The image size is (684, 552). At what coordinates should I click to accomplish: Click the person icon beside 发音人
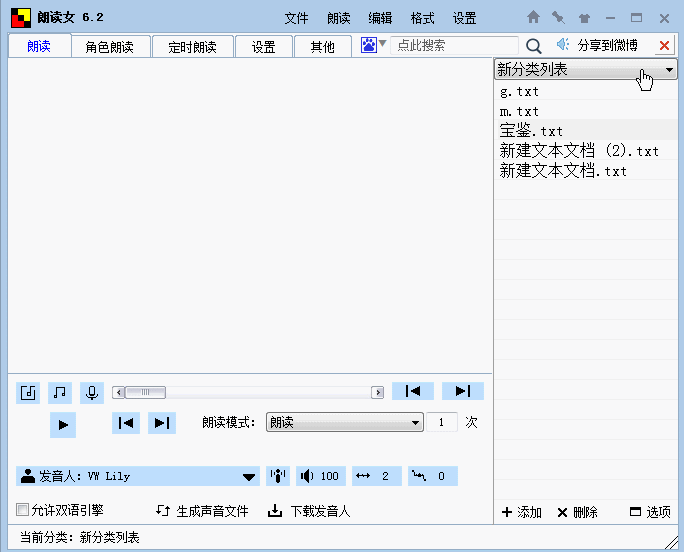point(28,476)
